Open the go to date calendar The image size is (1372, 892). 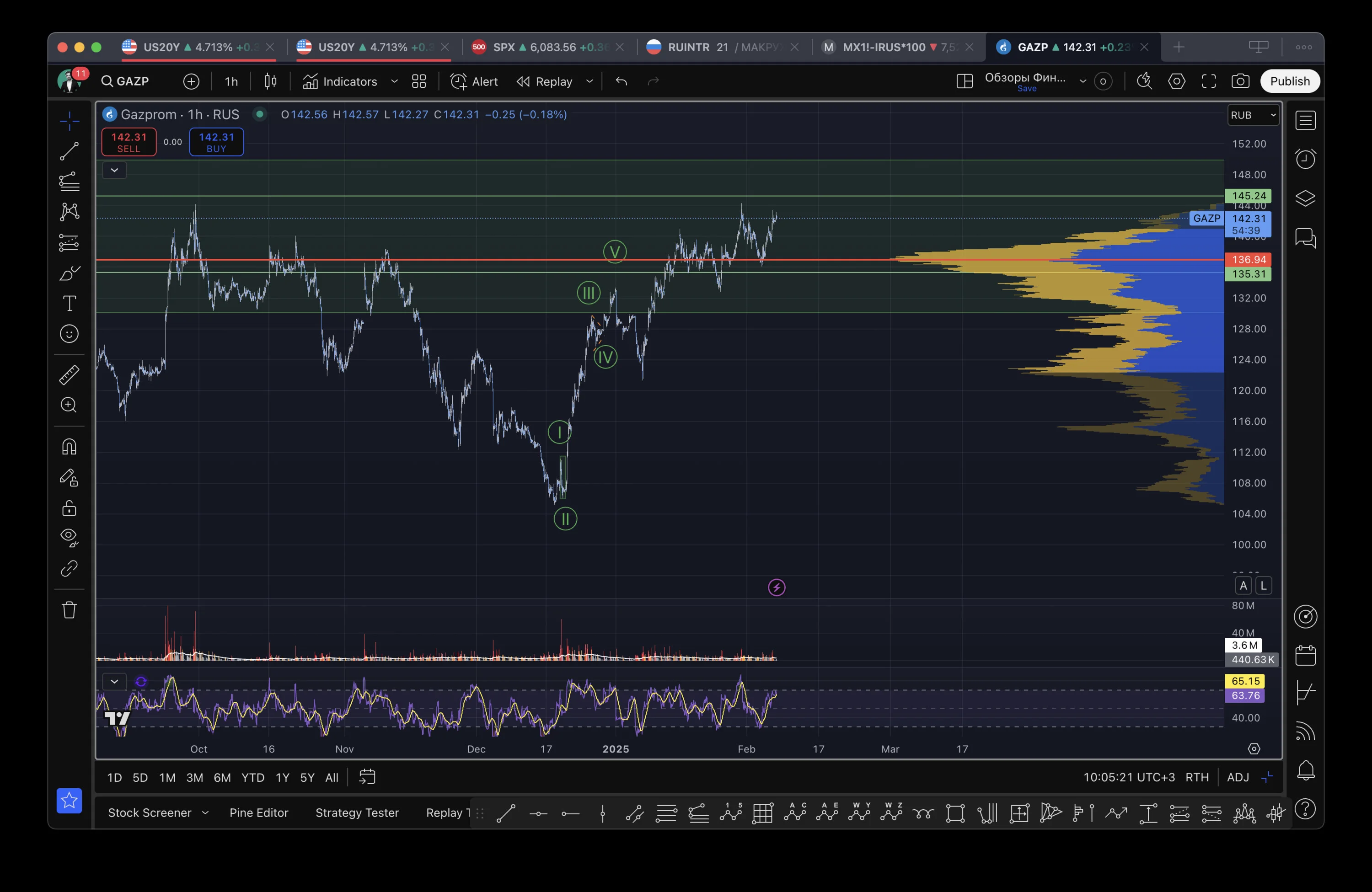(367, 777)
